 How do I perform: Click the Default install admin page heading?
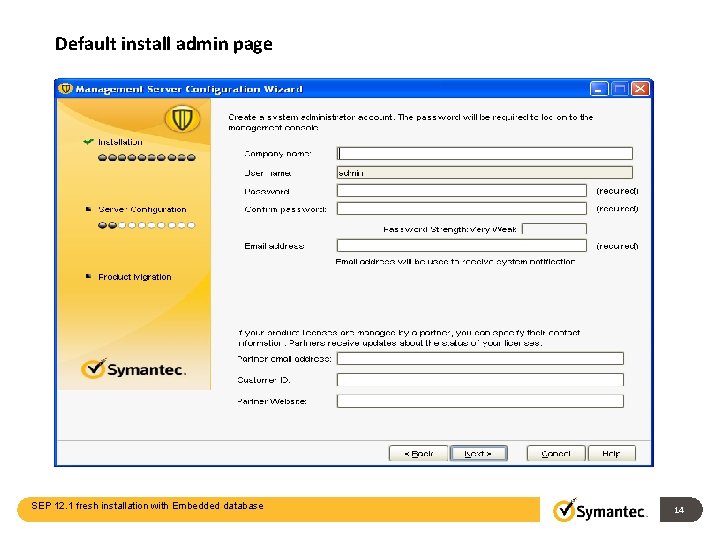point(163,44)
